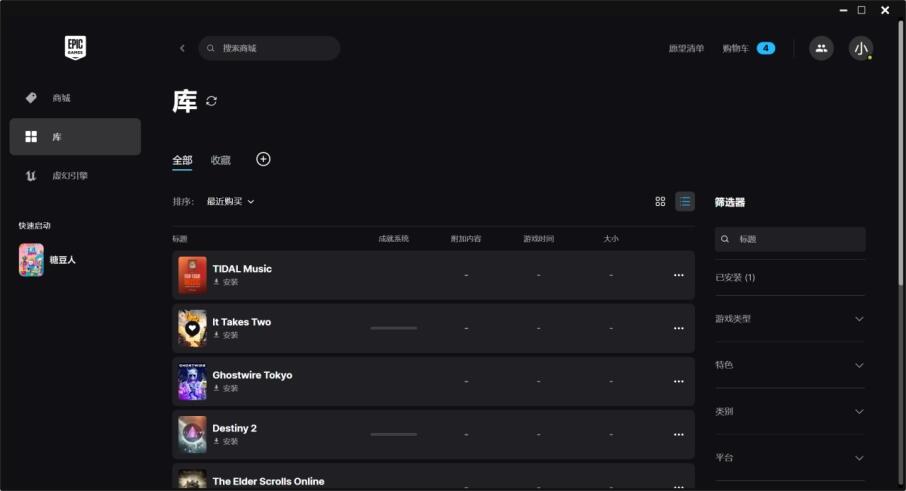Screen dimensions: 906x491
Task: Switch to list view
Action: tap(685, 201)
